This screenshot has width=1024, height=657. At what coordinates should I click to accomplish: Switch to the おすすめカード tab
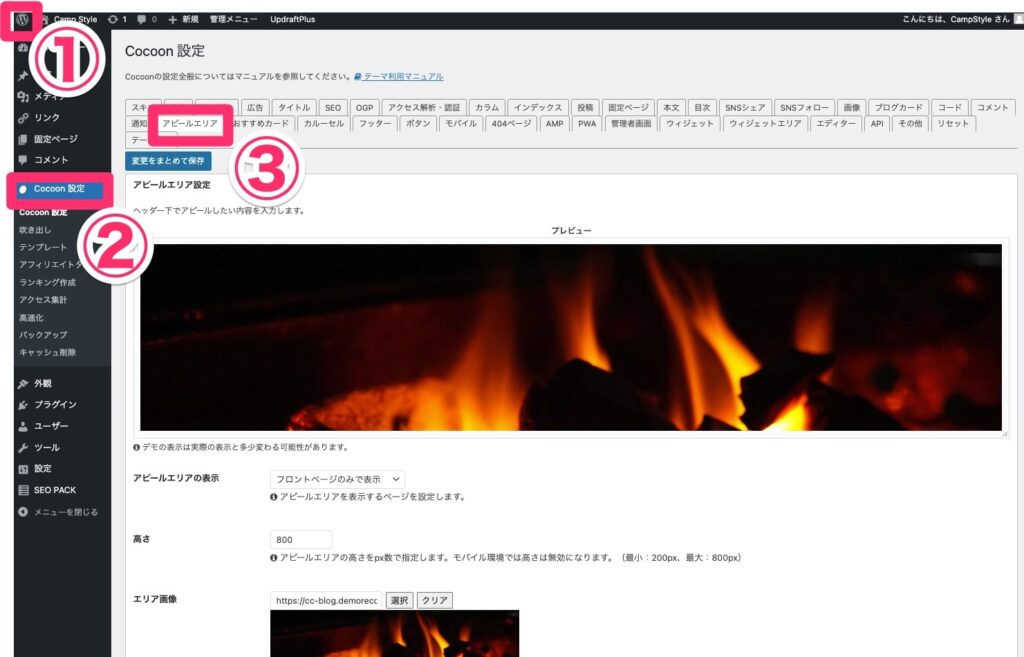click(261, 123)
